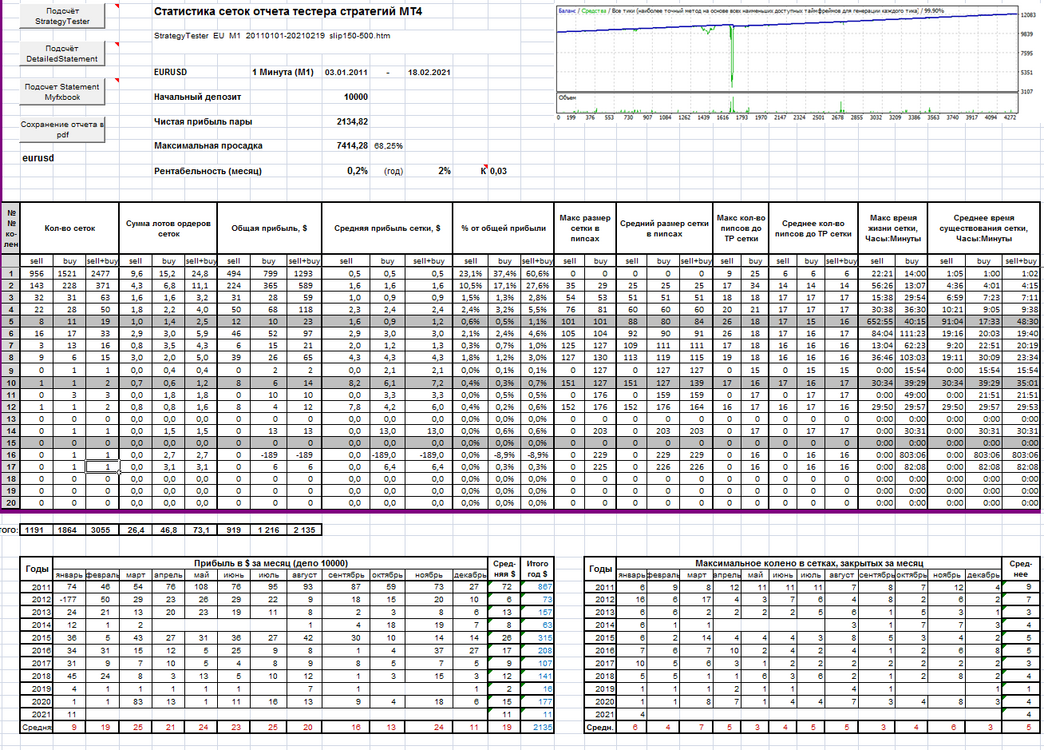Viewport: 1044px width, 750px height.
Task: Click the lowercase 'eurusd' cell
Action: coord(38,158)
